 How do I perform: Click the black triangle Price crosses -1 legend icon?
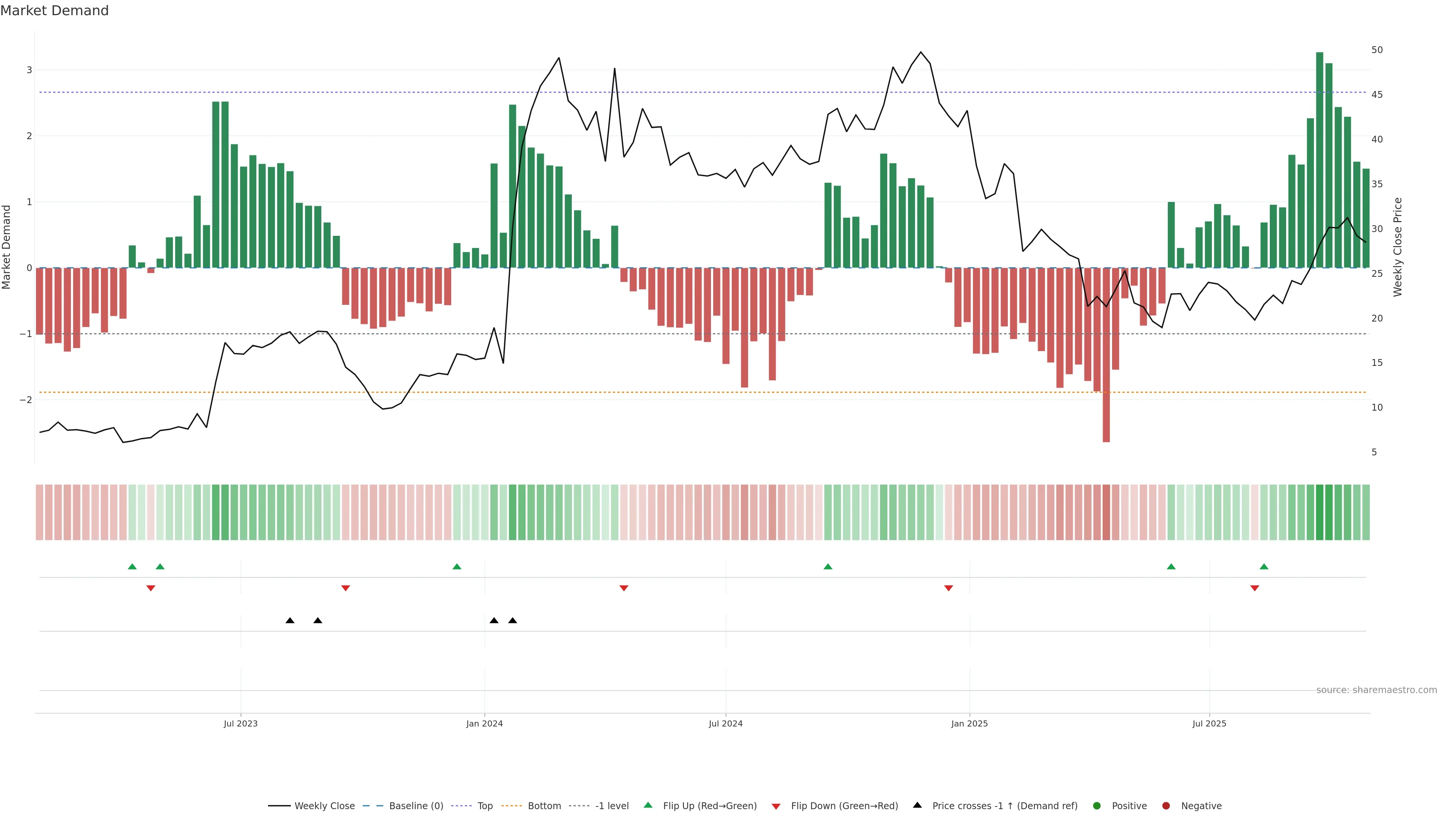[917, 805]
